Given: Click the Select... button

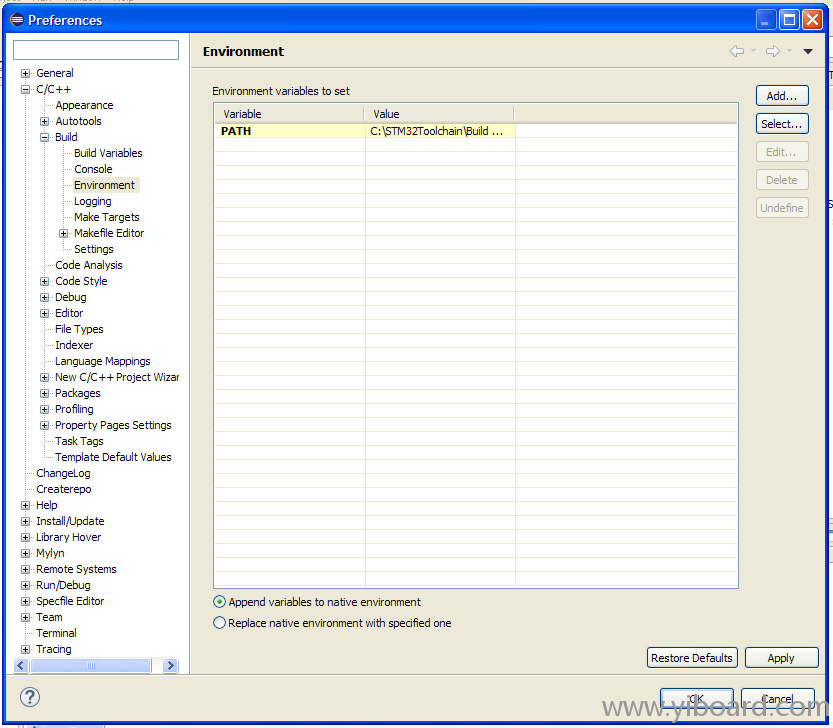Looking at the screenshot, I should point(781,124).
